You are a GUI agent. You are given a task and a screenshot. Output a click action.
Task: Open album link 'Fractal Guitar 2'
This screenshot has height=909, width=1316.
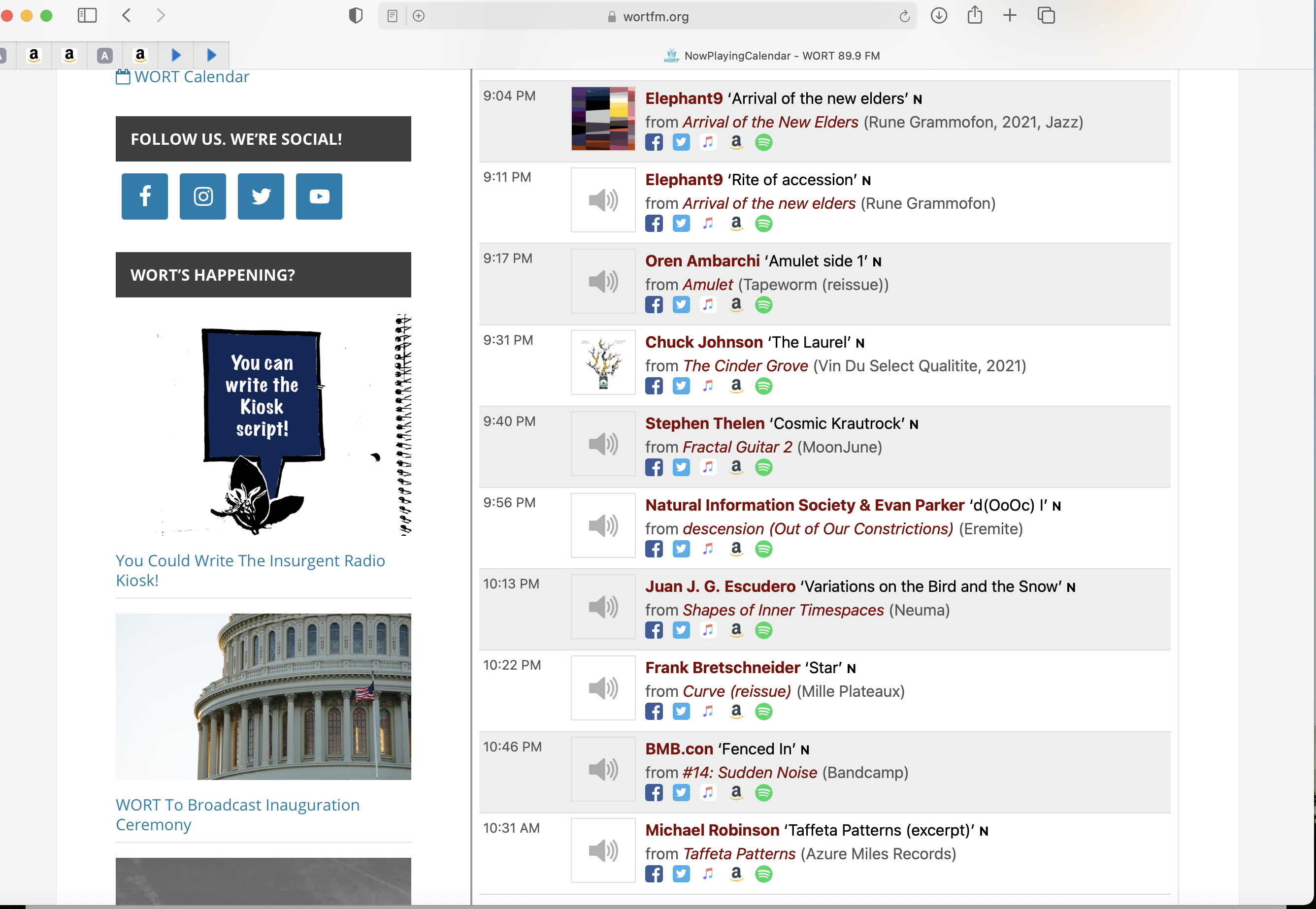click(x=737, y=448)
